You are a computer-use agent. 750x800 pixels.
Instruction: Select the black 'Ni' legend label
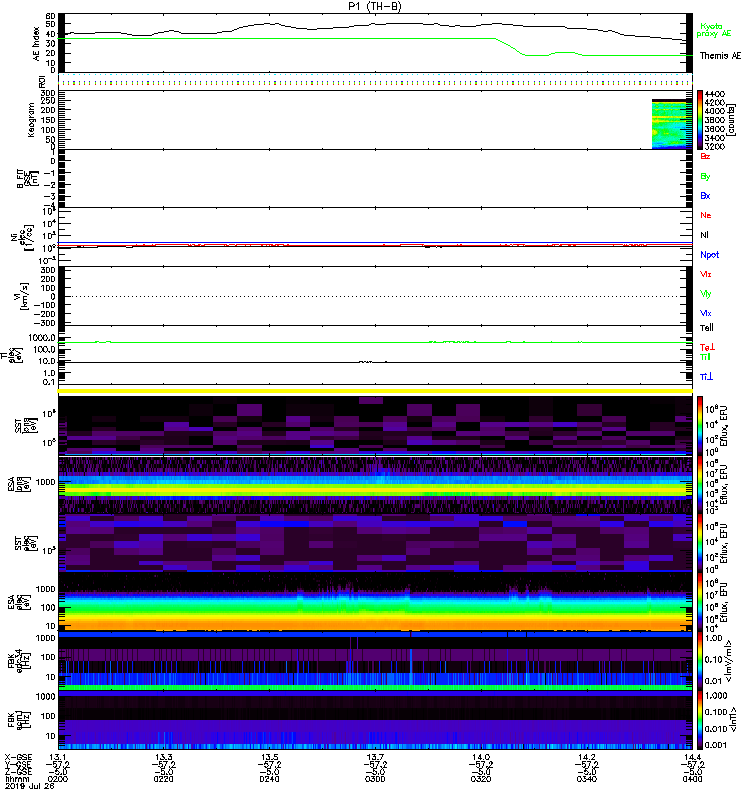pyautogui.click(x=704, y=235)
